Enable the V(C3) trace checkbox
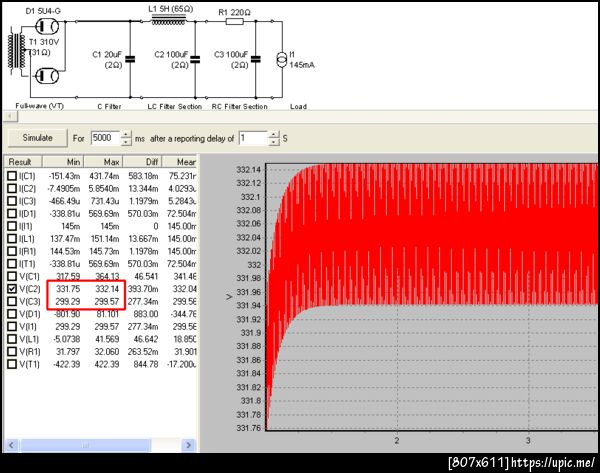This screenshot has height=473, width=600. point(12,302)
